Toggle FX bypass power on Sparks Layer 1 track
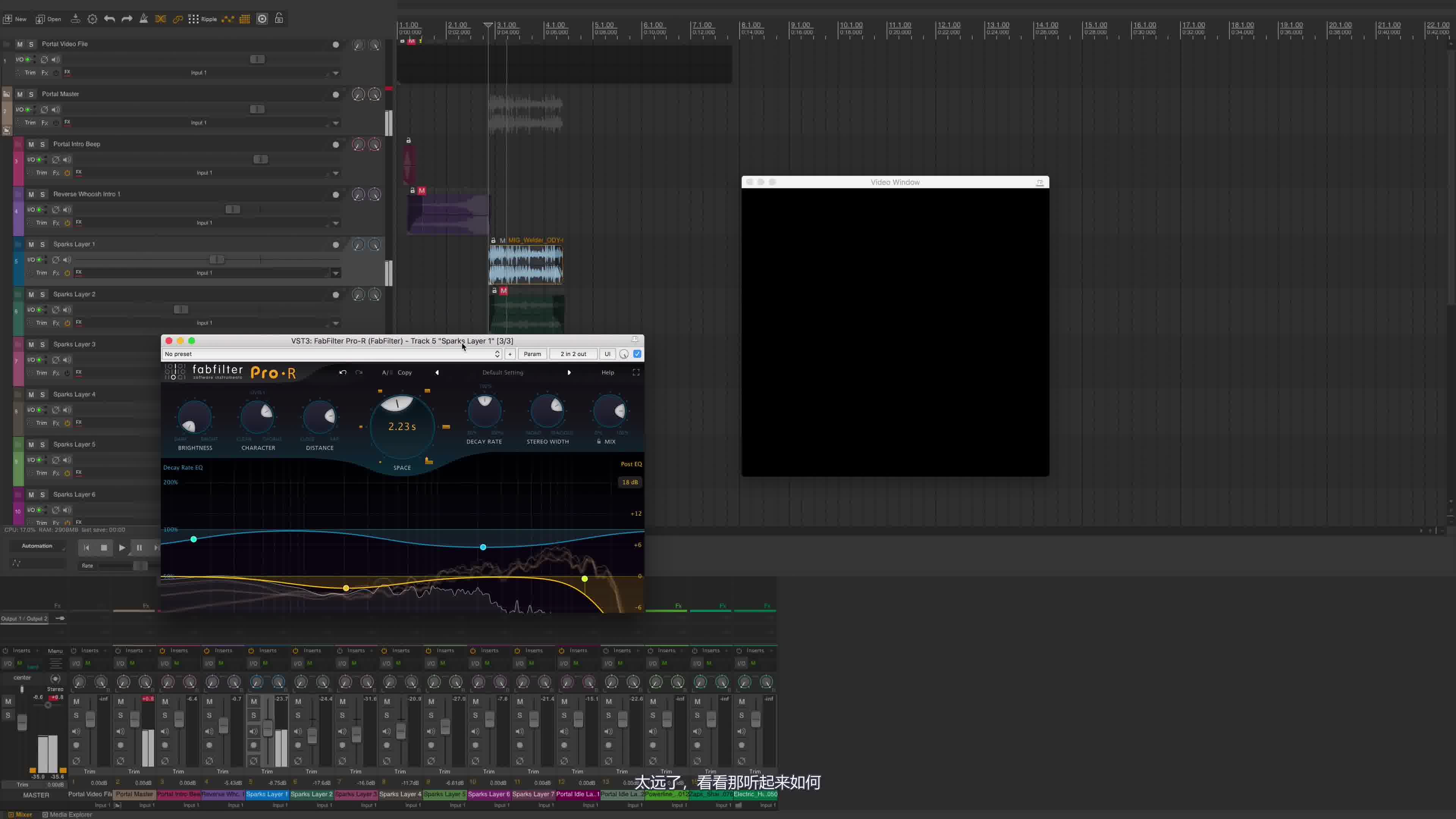Viewport: 1456px width, 819px height. click(x=67, y=273)
